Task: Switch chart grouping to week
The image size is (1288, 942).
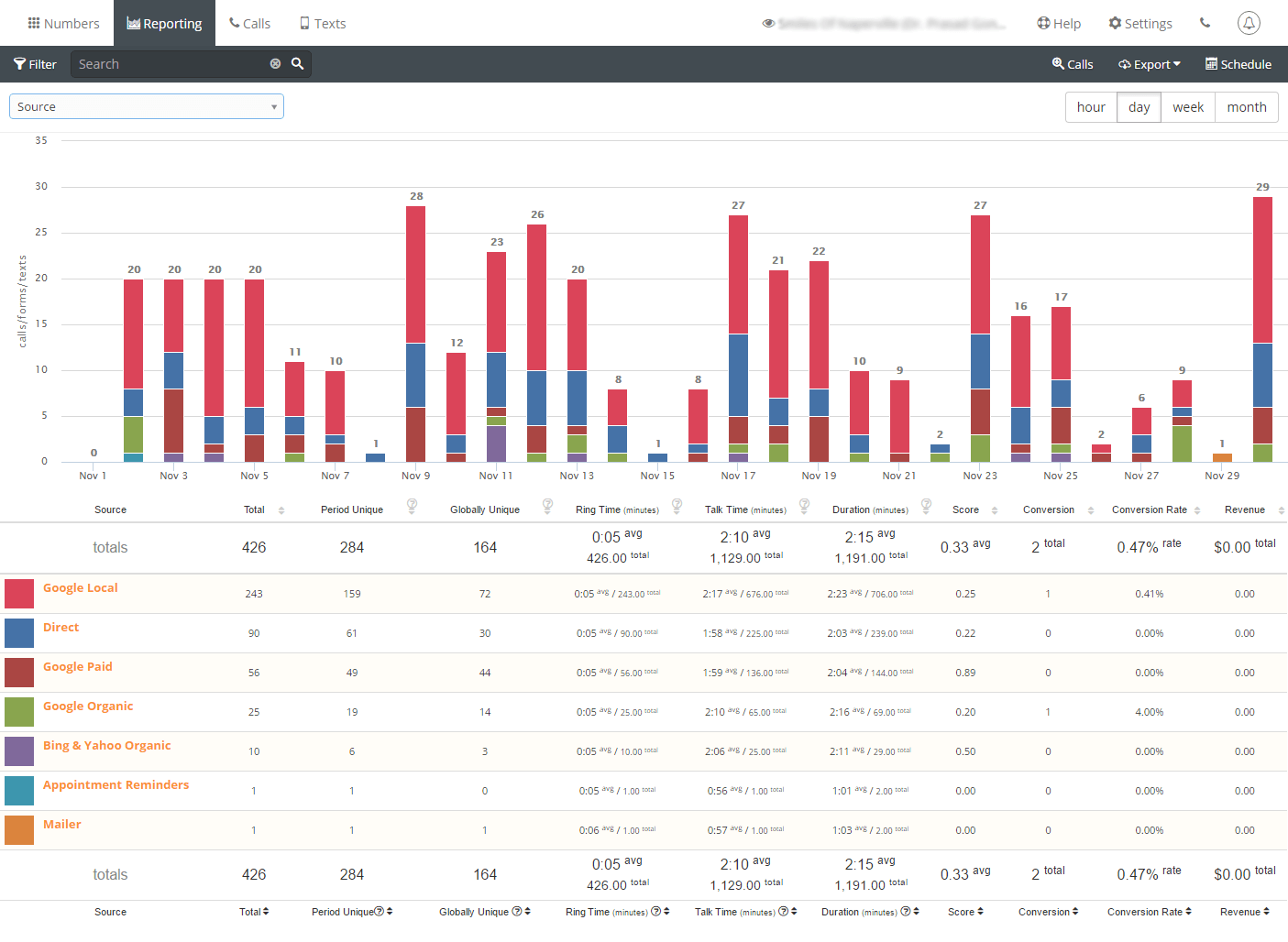Action: pos(1188,107)
